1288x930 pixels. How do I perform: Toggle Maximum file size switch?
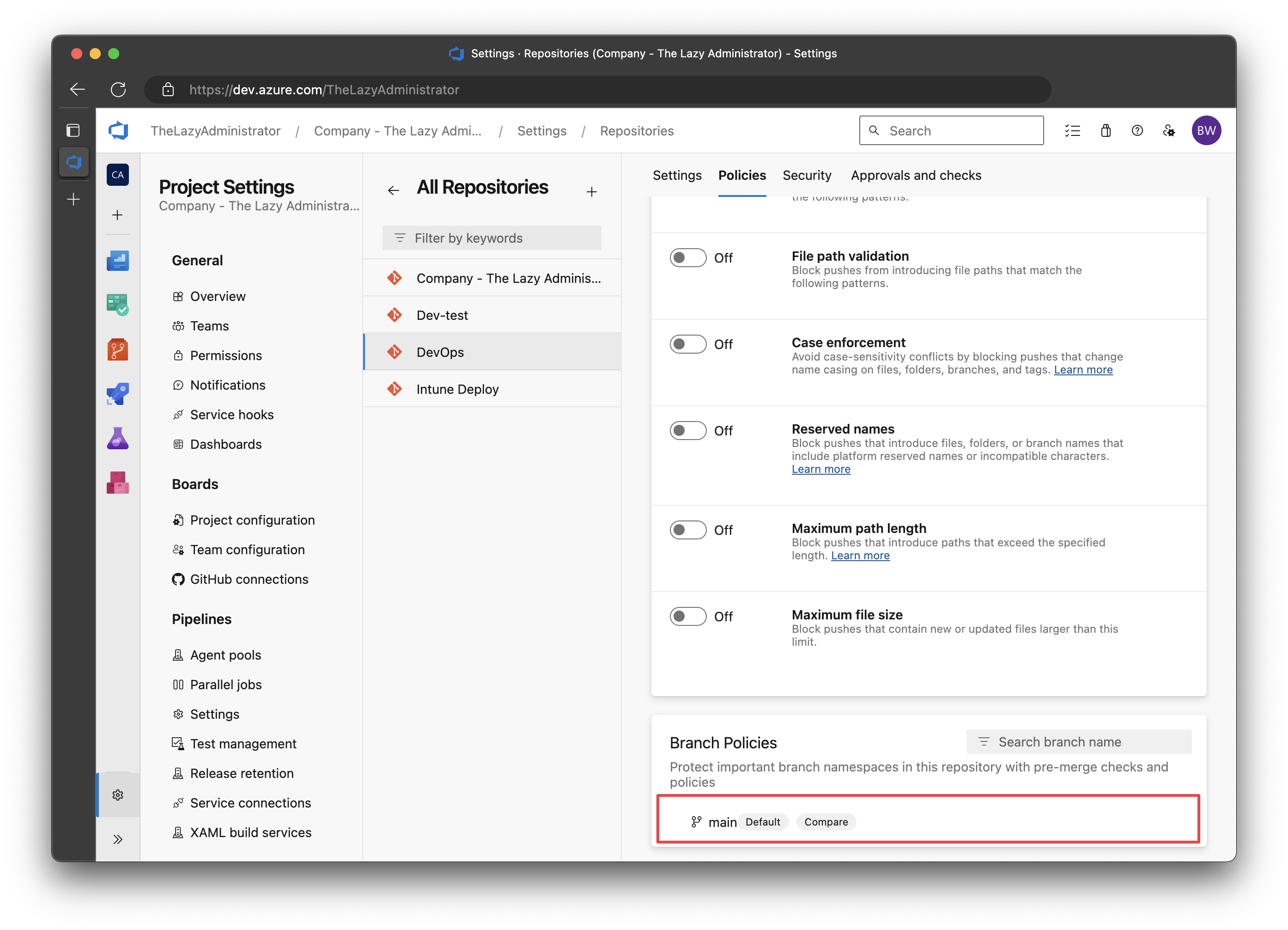coord(688,616)
